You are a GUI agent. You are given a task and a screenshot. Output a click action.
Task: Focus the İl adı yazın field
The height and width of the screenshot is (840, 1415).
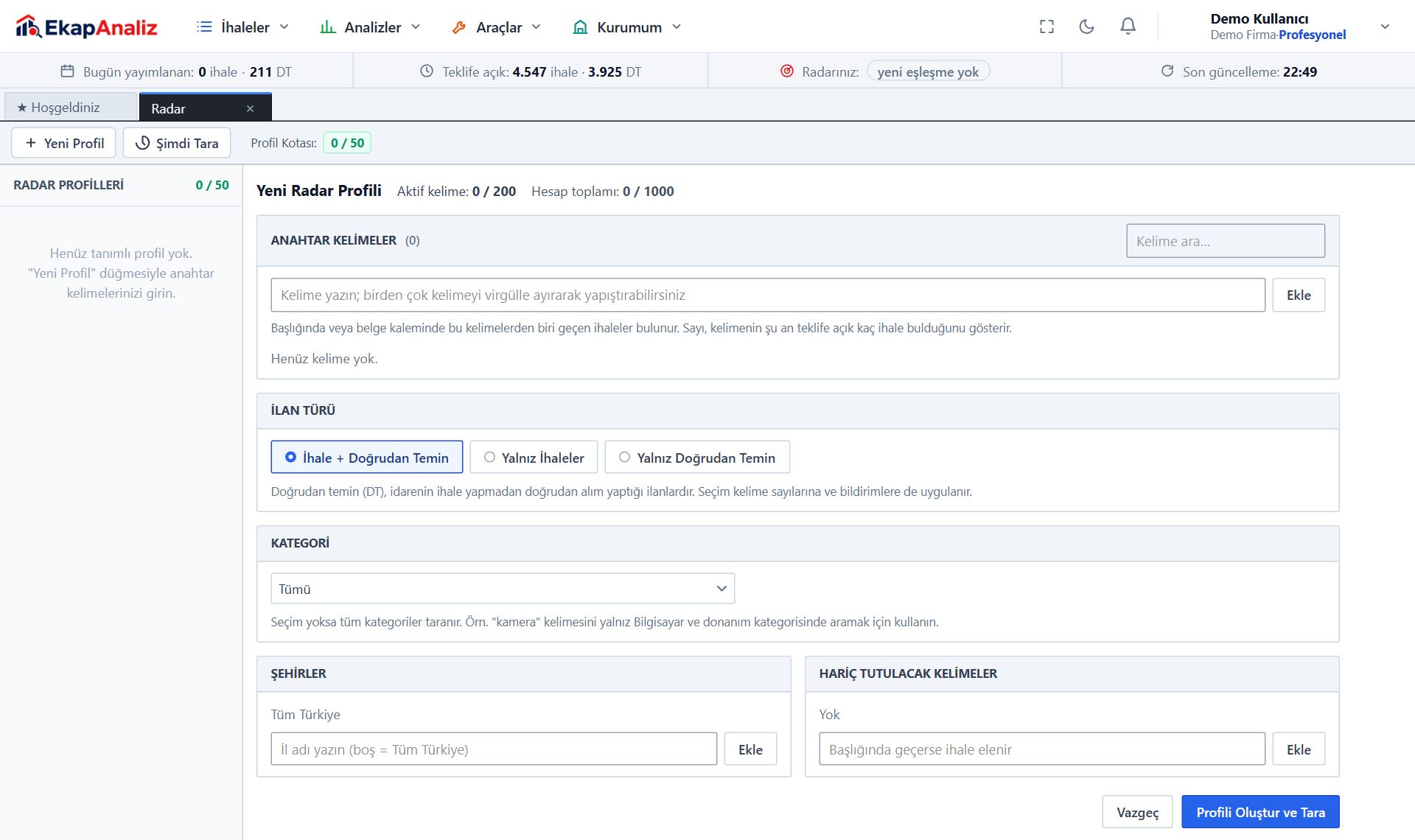coord(494,749)
